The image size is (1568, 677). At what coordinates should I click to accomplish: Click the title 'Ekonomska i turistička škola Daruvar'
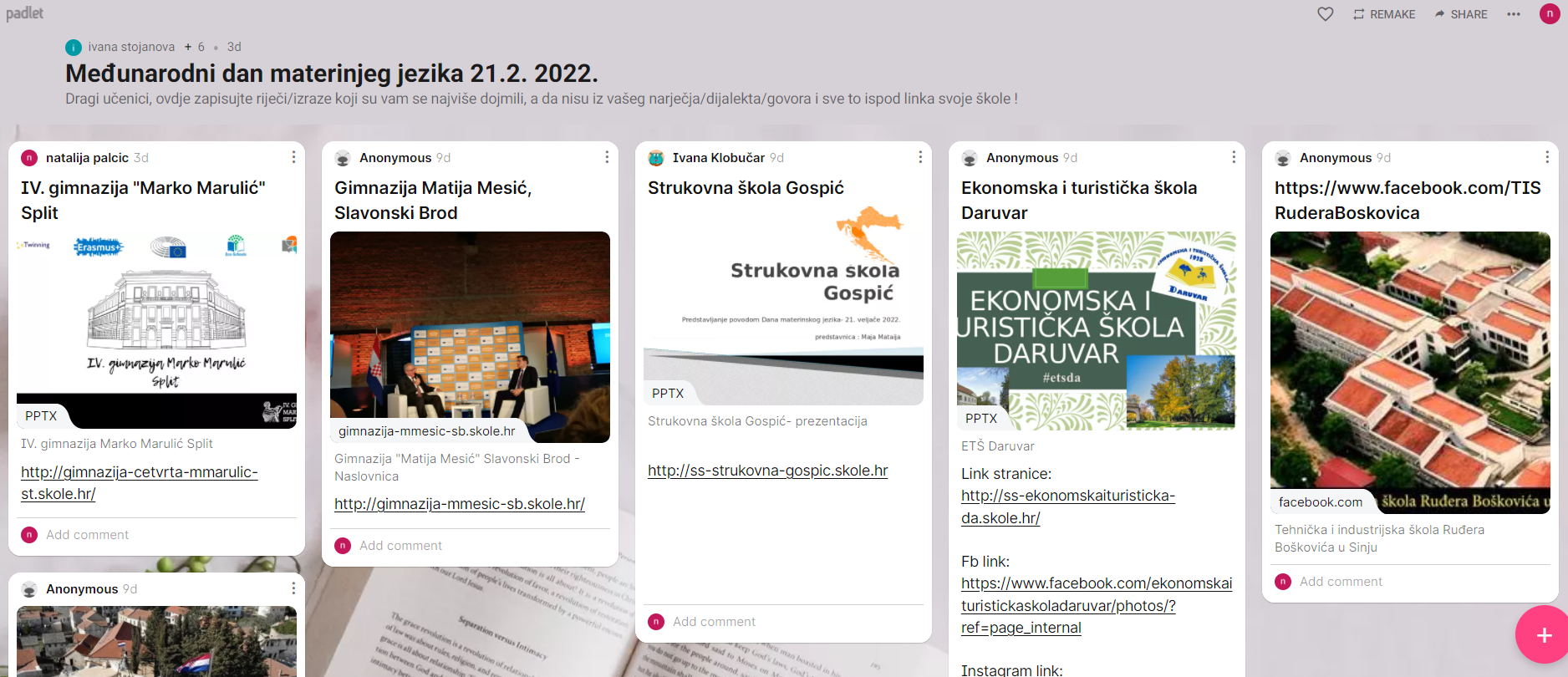(x=1079, y=200)
